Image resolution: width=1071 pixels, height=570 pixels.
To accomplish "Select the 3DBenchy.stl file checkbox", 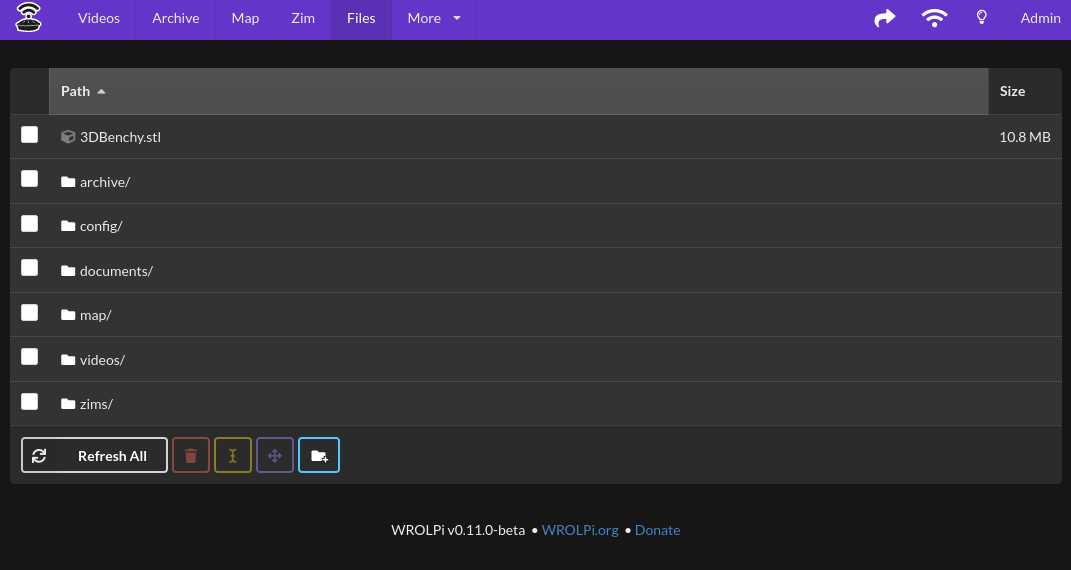I will pyautogui.click(x=30, y=135).
